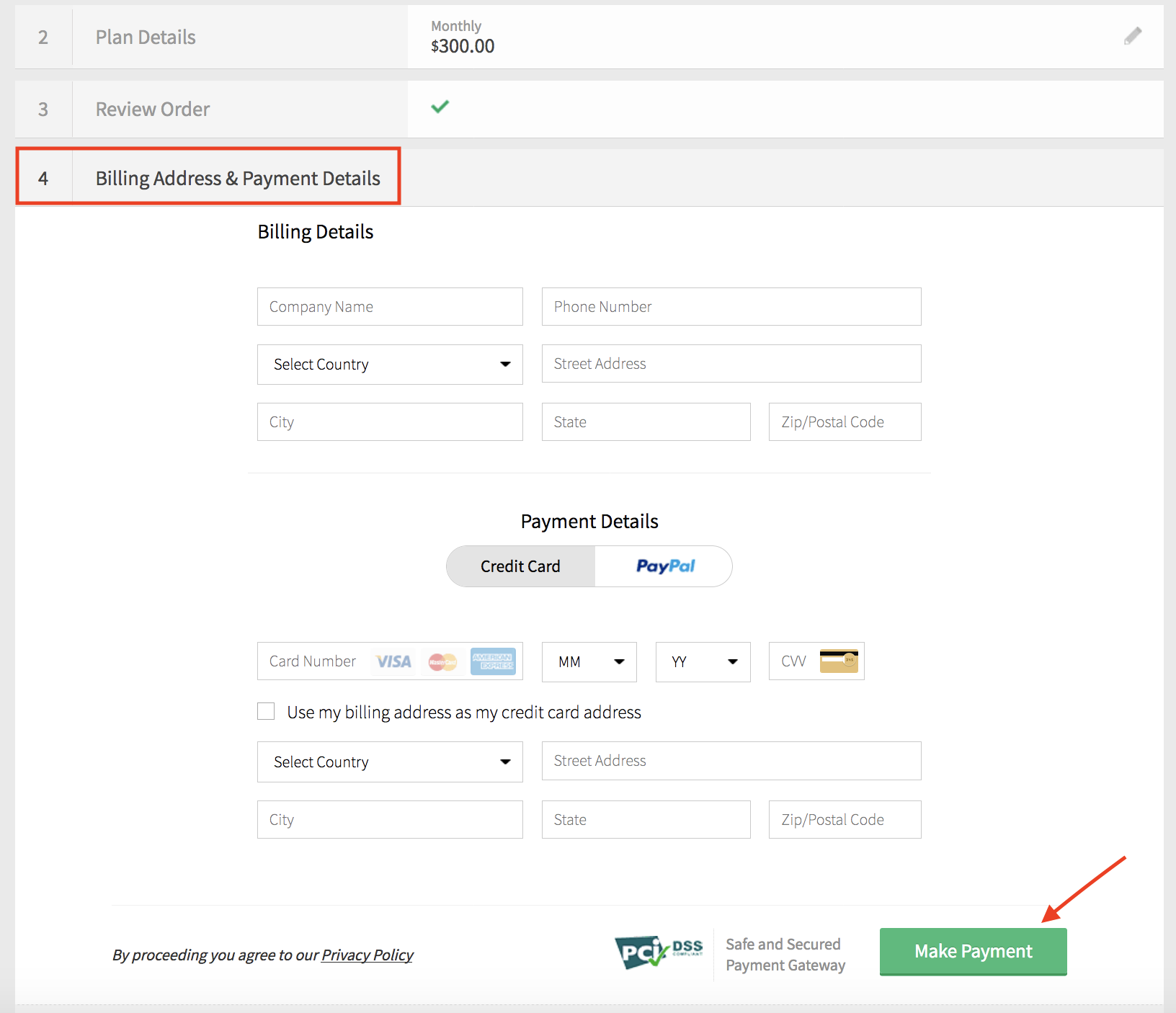Switch payment method to PayPal
The width and height of the screenshot is (1176, 1013).
pyautogui.click(x=664, y=566)
